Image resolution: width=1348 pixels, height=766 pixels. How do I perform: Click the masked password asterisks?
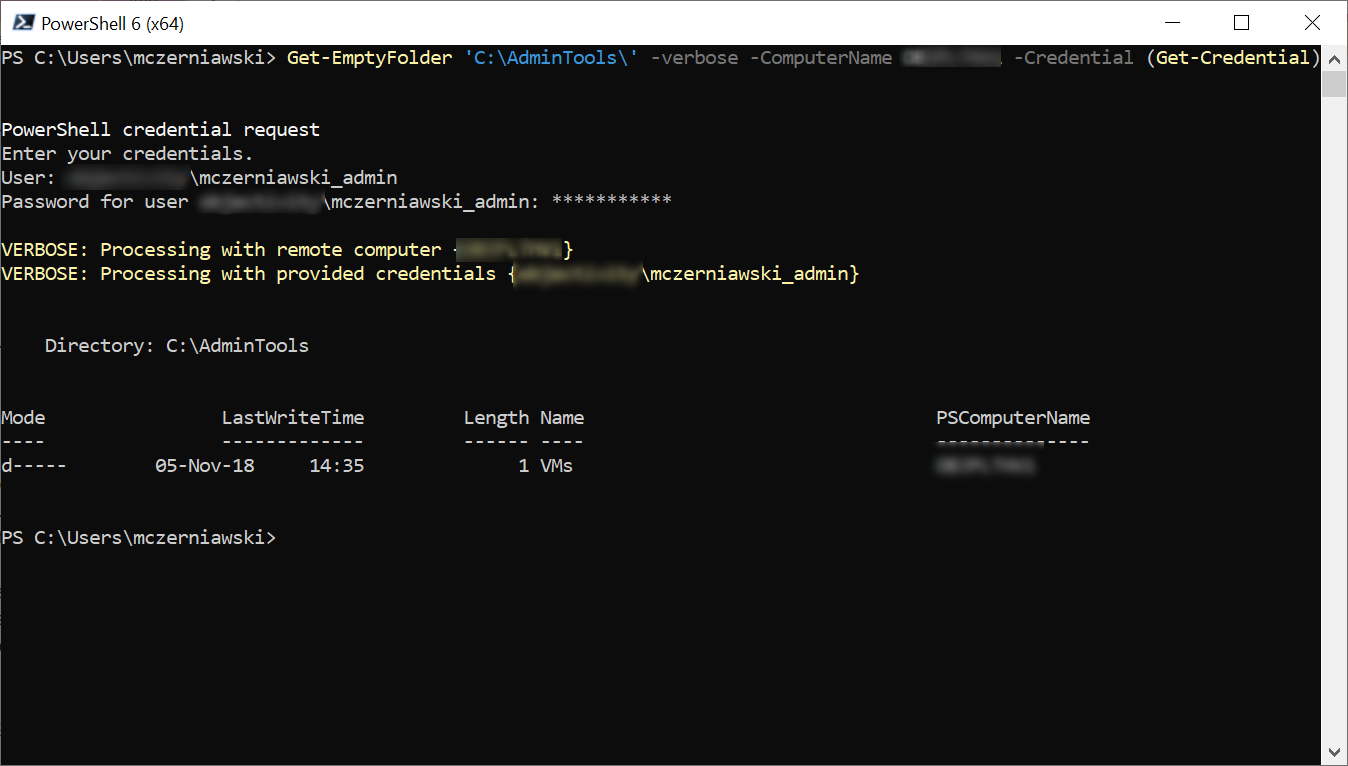[612, 201]
